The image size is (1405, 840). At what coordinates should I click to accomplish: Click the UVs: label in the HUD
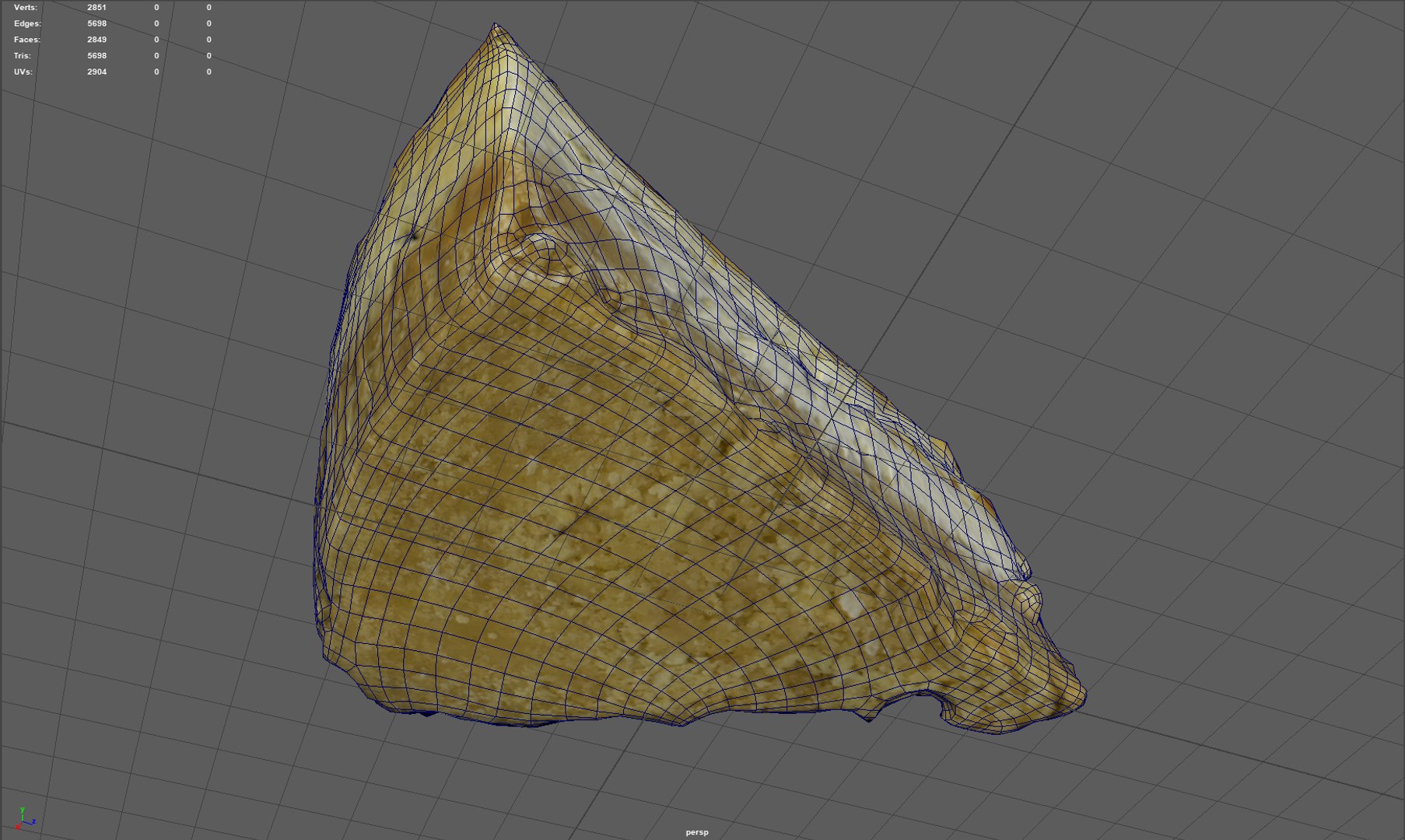(x=23, y=72)
